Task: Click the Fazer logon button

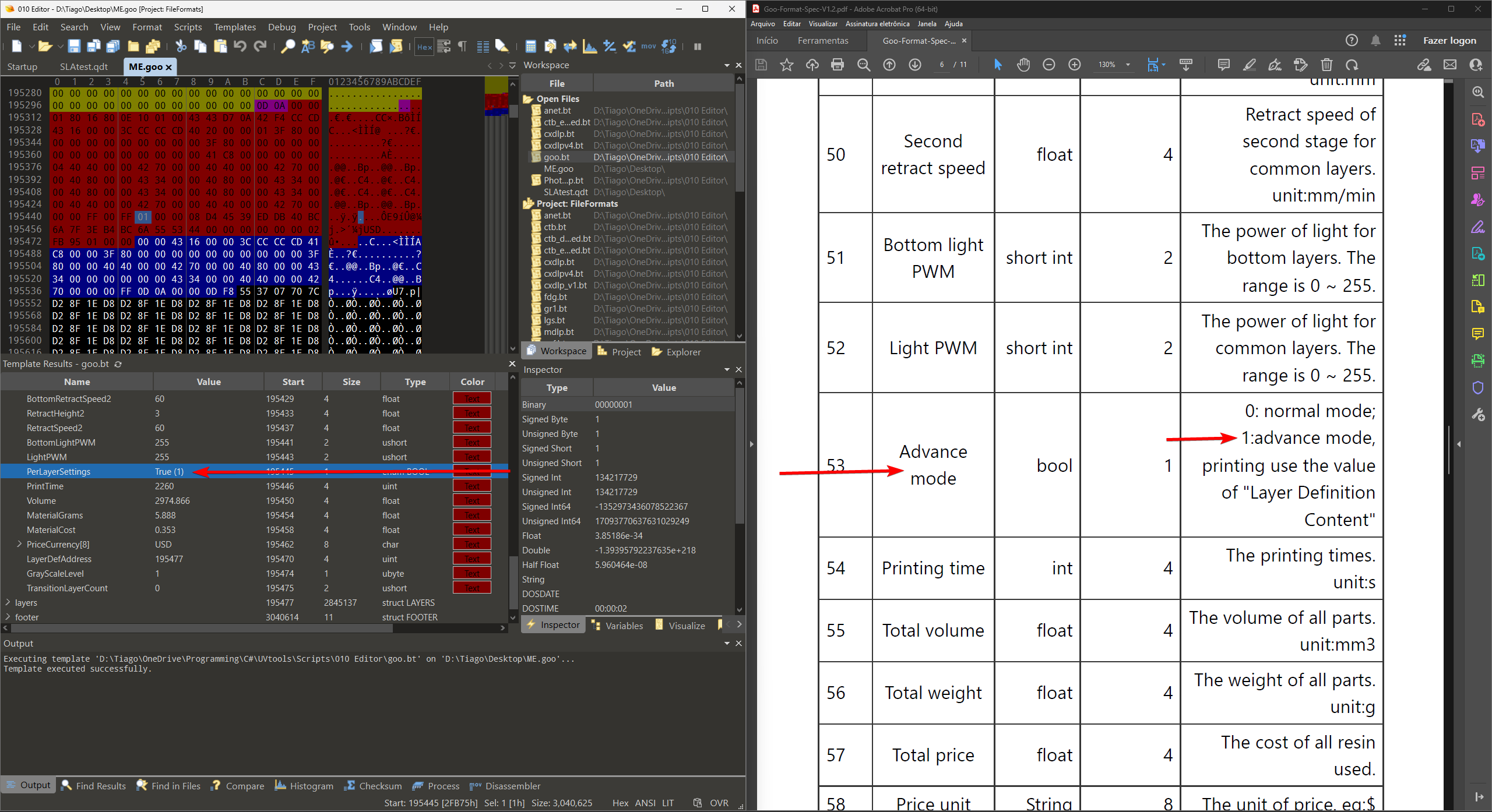Action: [1449, 40]
